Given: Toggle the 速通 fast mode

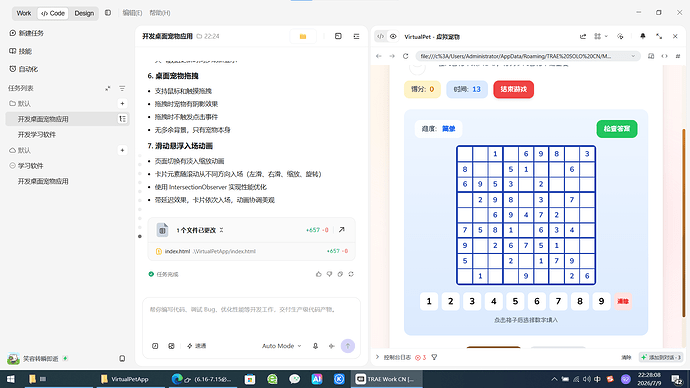Looking at the screenshot, I should click(197, 346).
